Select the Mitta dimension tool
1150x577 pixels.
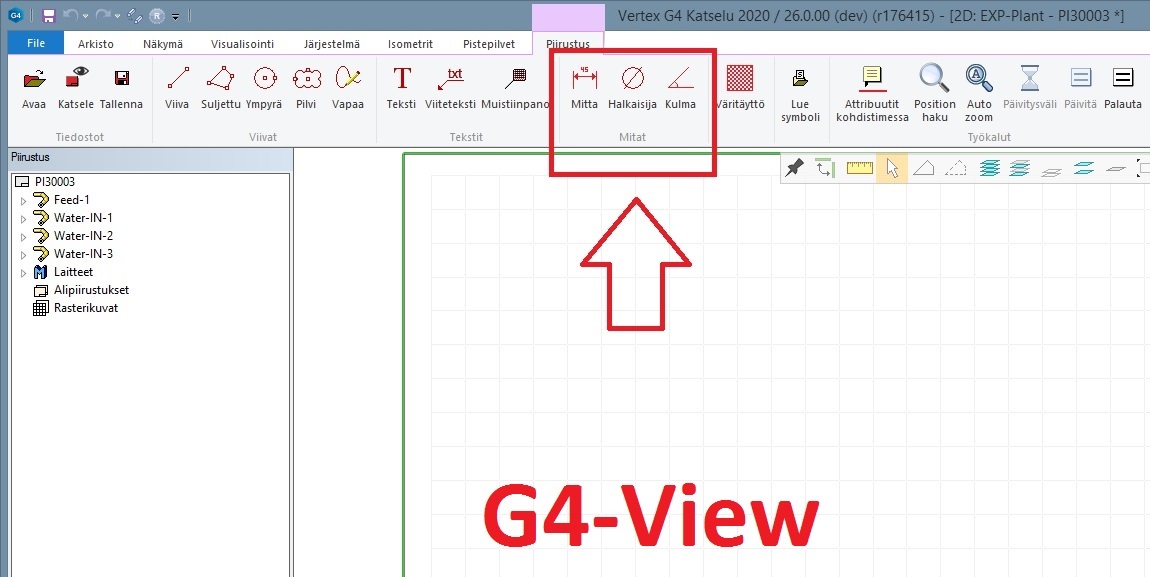(585, 78)
